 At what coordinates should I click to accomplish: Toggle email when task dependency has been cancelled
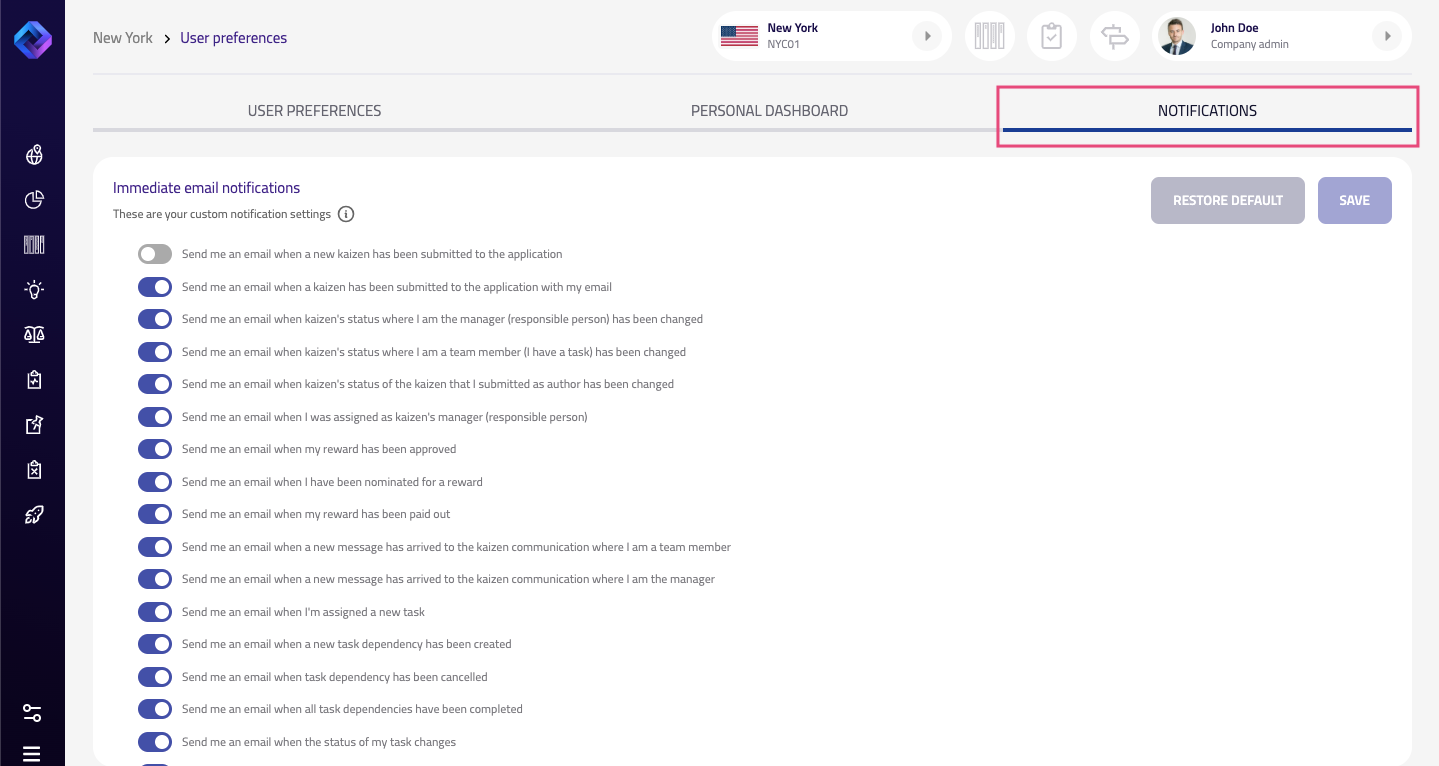[155, 677]
